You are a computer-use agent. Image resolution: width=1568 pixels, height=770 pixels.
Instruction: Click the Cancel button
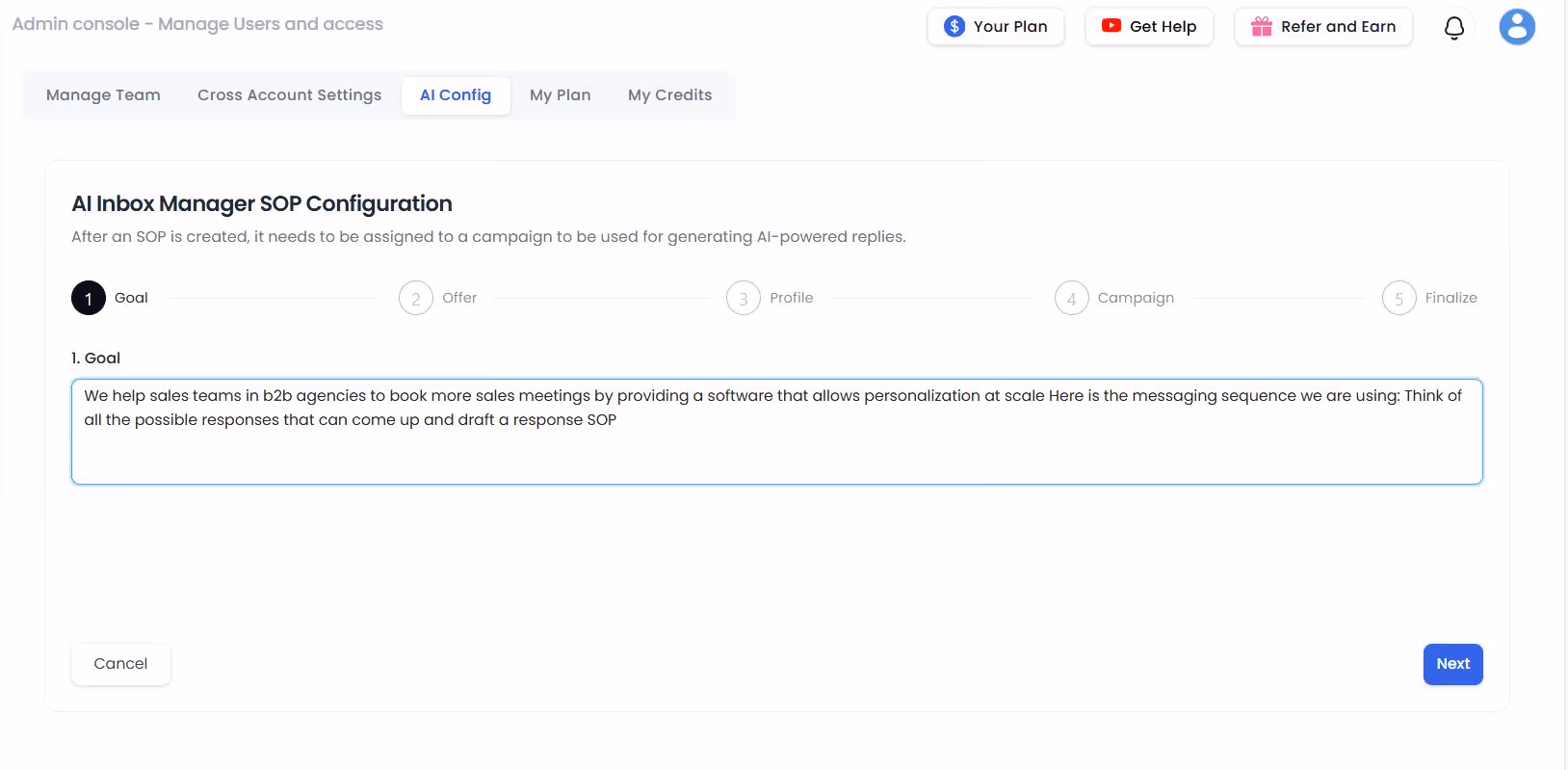point(120,664)
